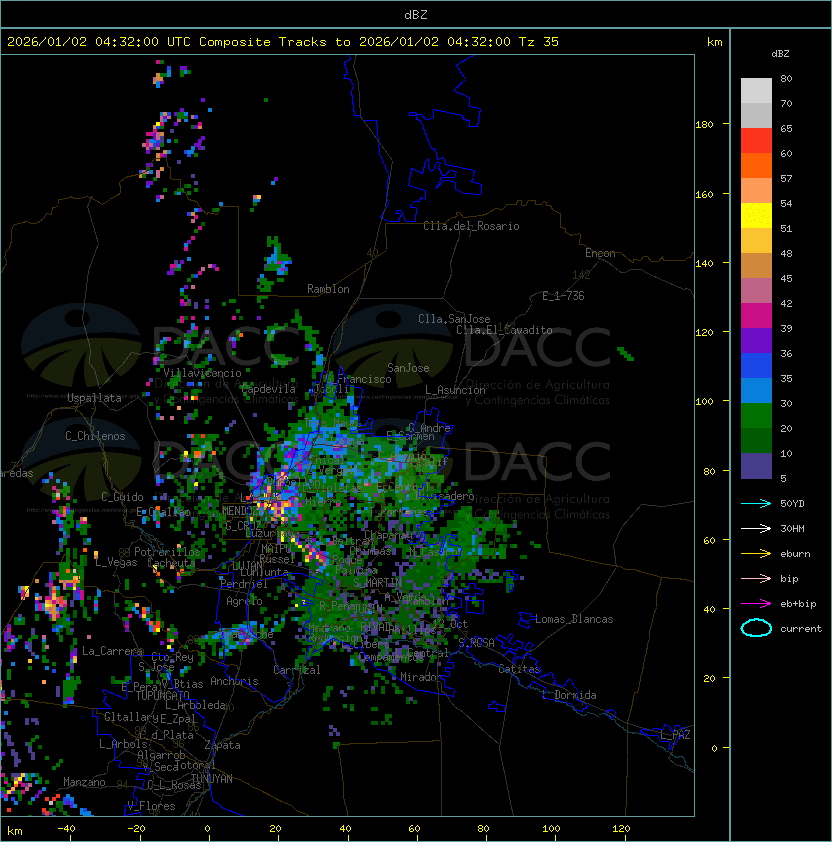Click the 'Mirador' map label
Image resolution: width=832 pixels, height=842 pixels.
pyautogui.click(x=421, y=677)
